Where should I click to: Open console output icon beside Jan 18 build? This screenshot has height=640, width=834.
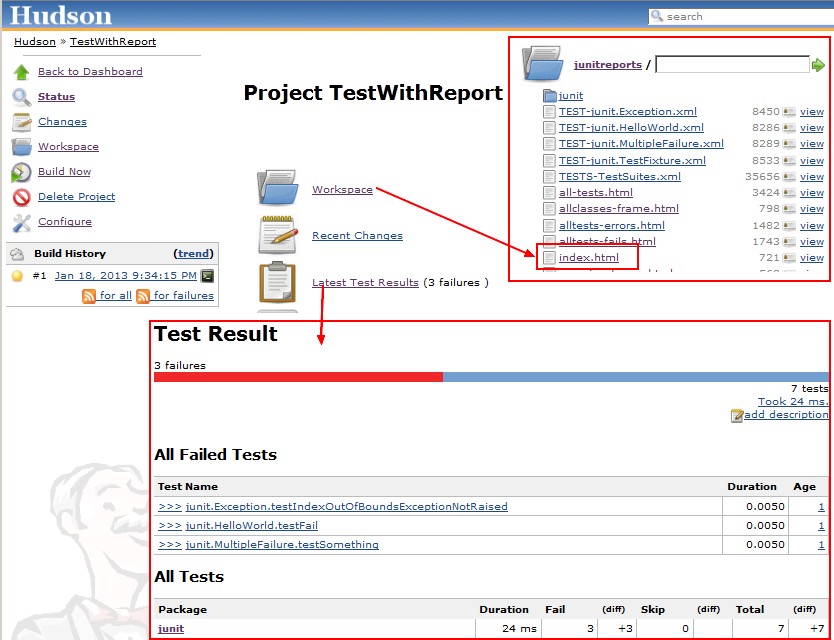click(209, 276)
